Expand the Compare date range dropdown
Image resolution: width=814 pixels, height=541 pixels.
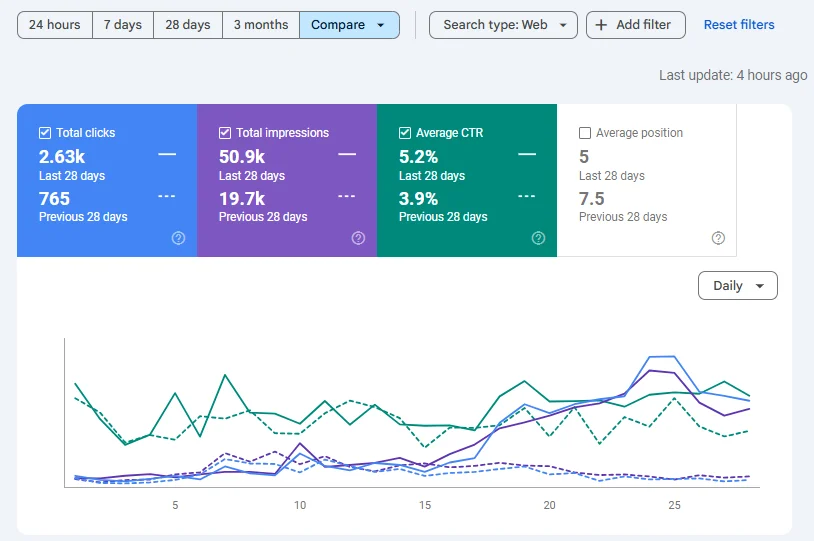349,25
